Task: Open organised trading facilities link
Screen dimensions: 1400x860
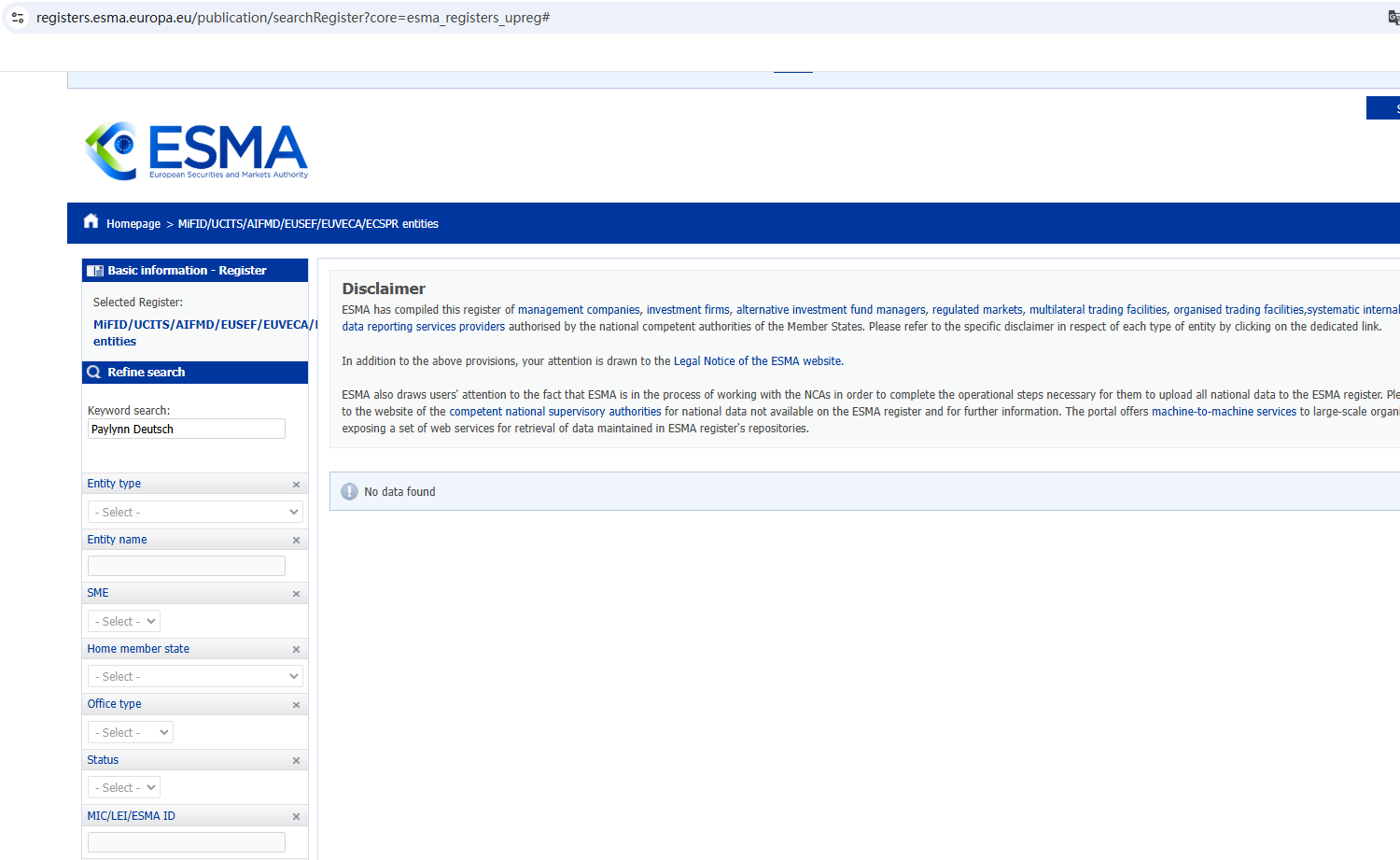Action: point(1239,310)
